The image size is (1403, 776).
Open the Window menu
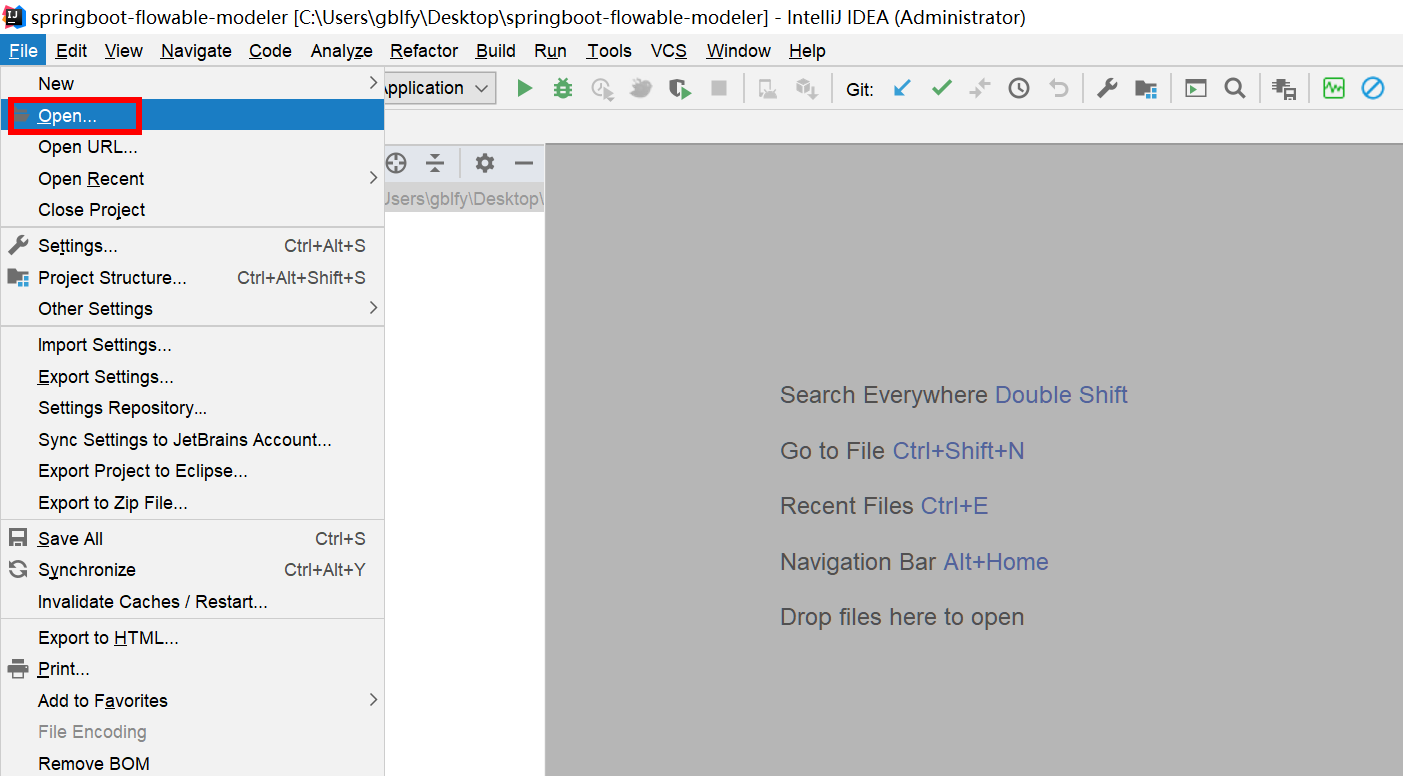point(739,51)
